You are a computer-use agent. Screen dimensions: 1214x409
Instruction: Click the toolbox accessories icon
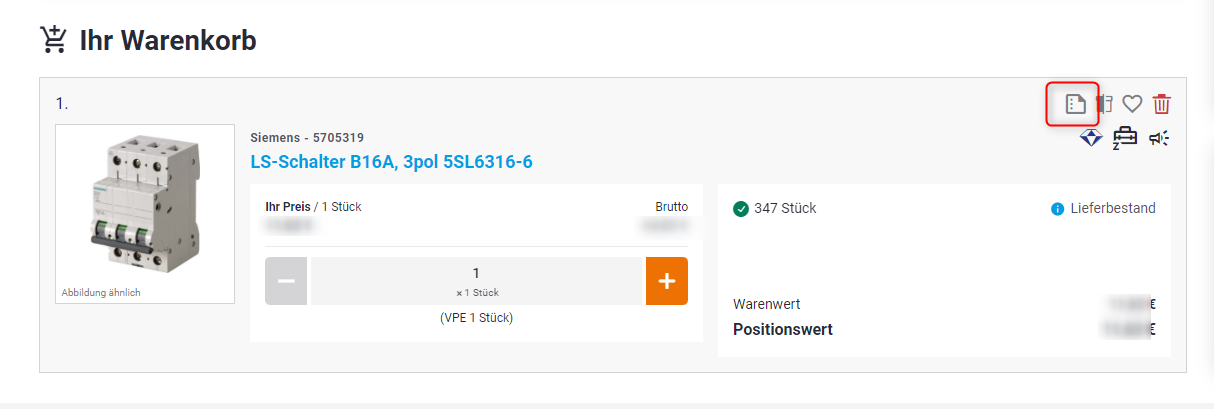pyautogui.click(x=1125, y=138)
